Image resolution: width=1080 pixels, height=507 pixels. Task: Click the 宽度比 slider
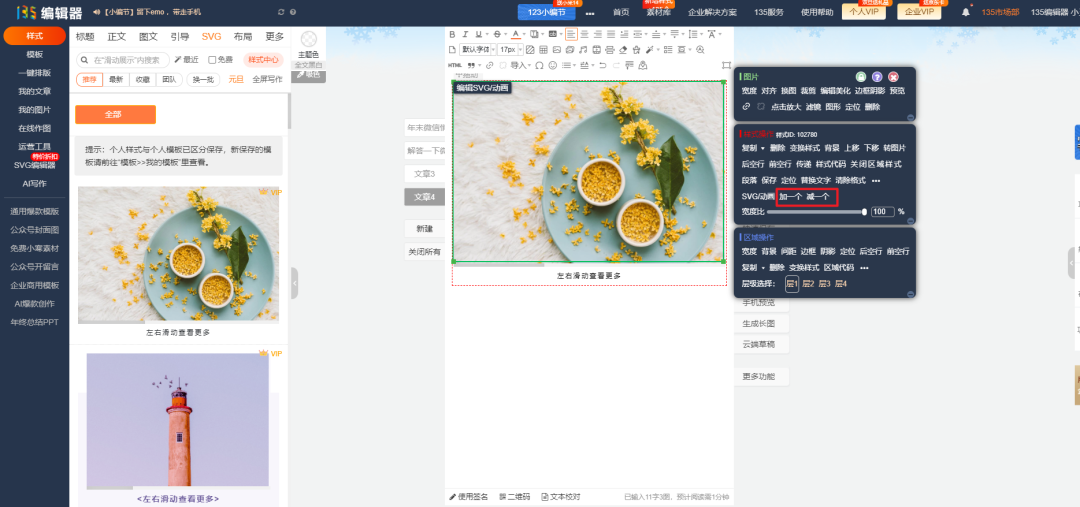[816, 212]
